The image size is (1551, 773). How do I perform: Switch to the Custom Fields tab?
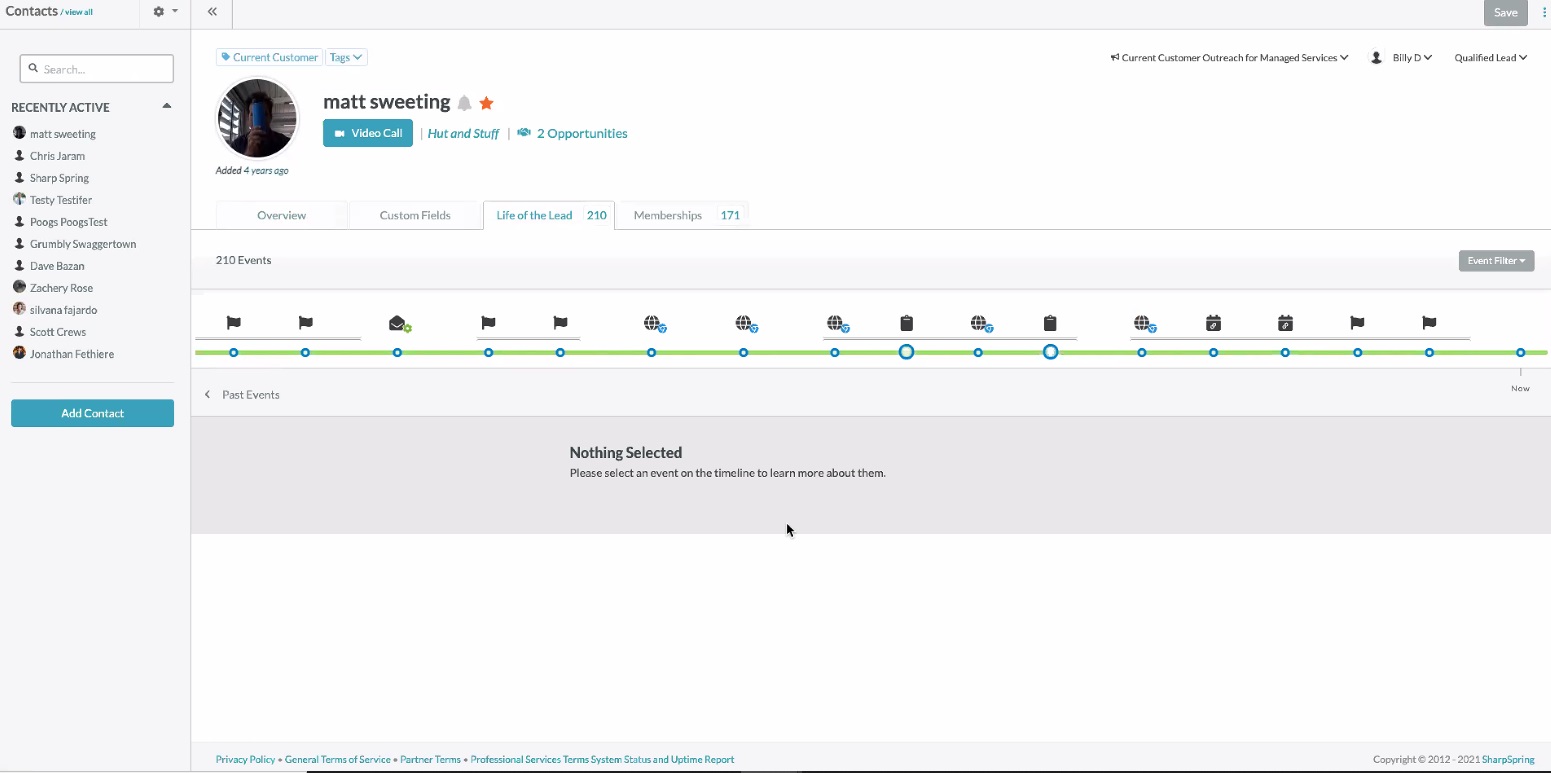click(415, 215)
